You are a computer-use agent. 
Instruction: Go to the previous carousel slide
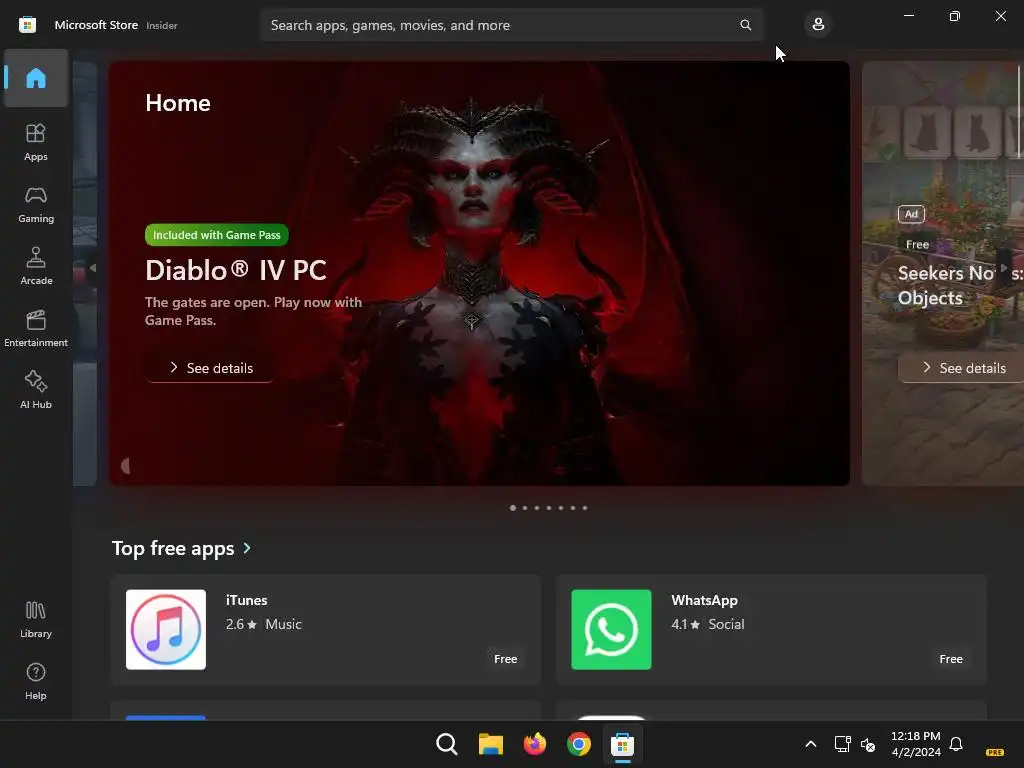92,268
